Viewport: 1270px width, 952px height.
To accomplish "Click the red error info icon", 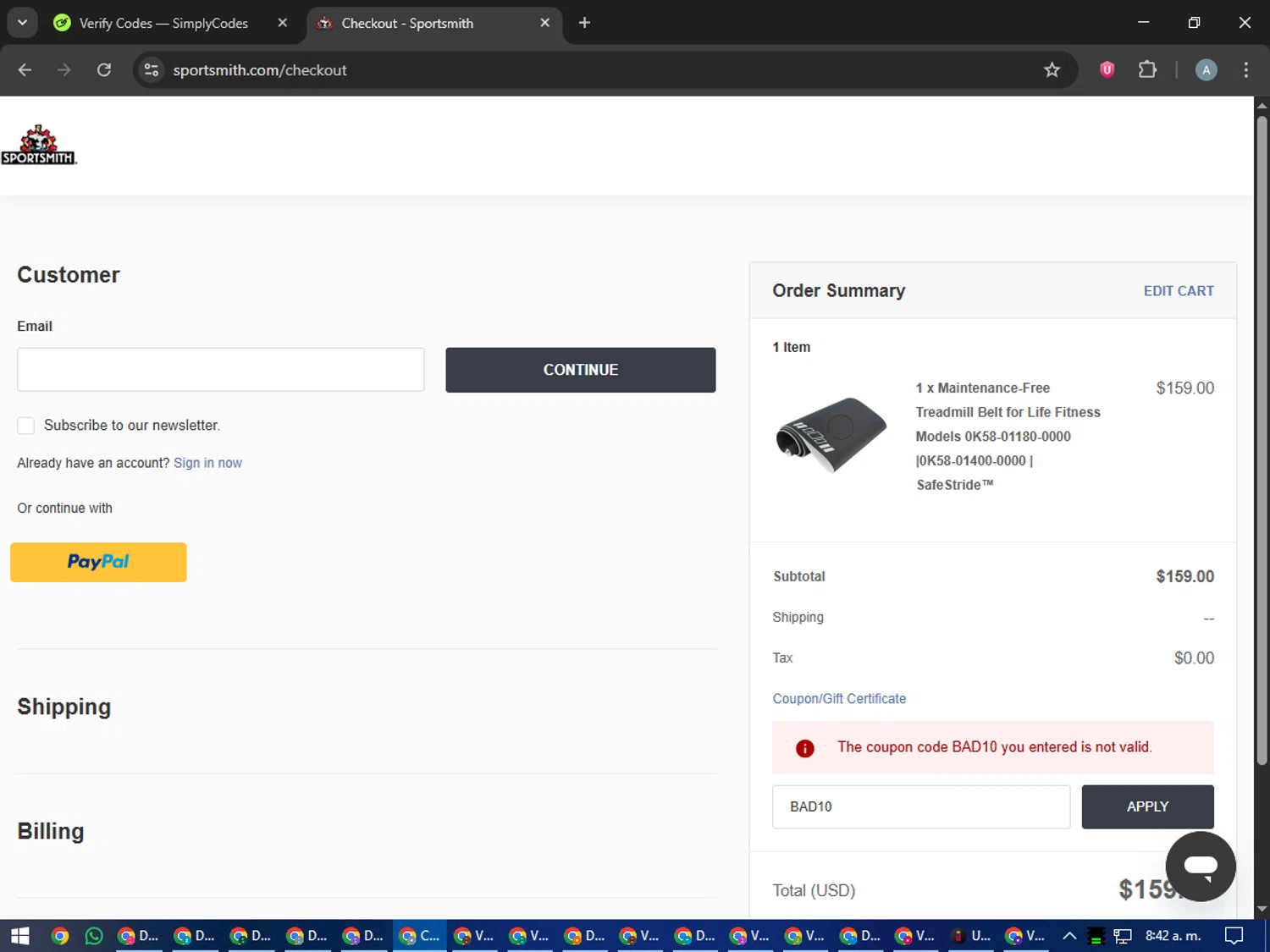I will [804, 748].
